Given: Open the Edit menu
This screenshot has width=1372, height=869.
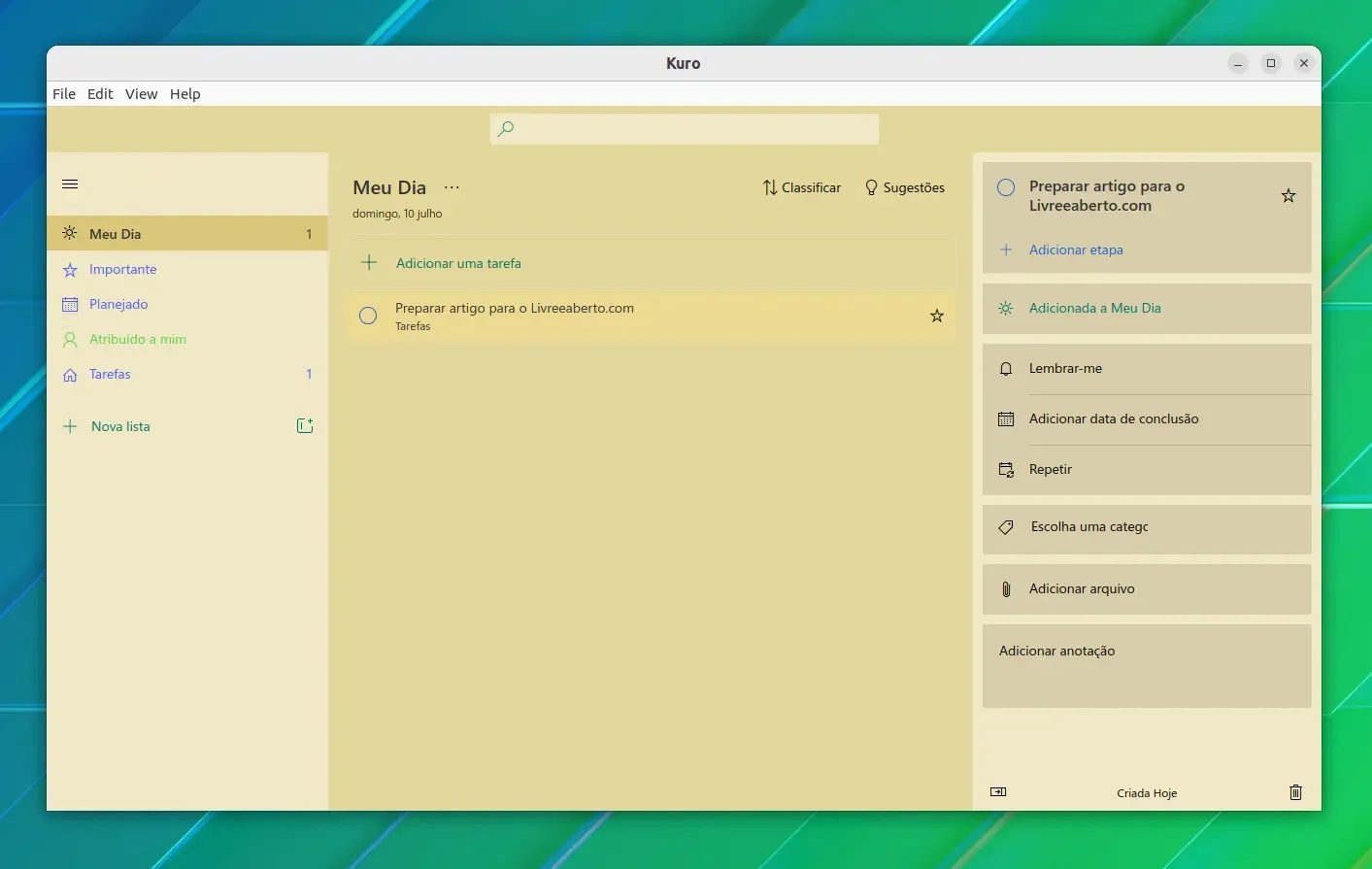Looking at the screenshot, I should tap(100, 94).
